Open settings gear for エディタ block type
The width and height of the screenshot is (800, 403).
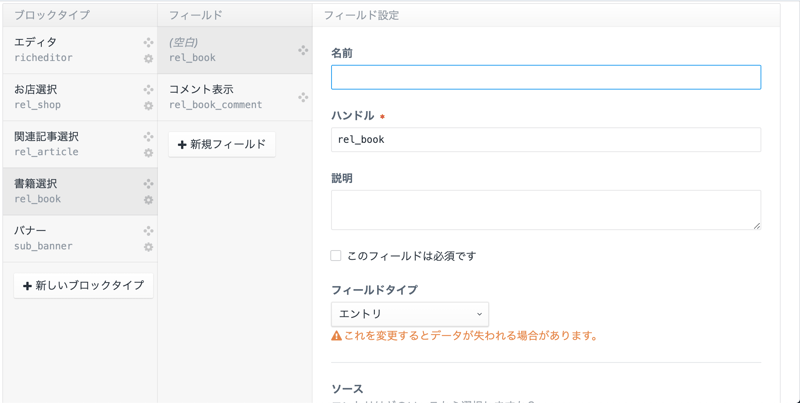pos(148,59)
